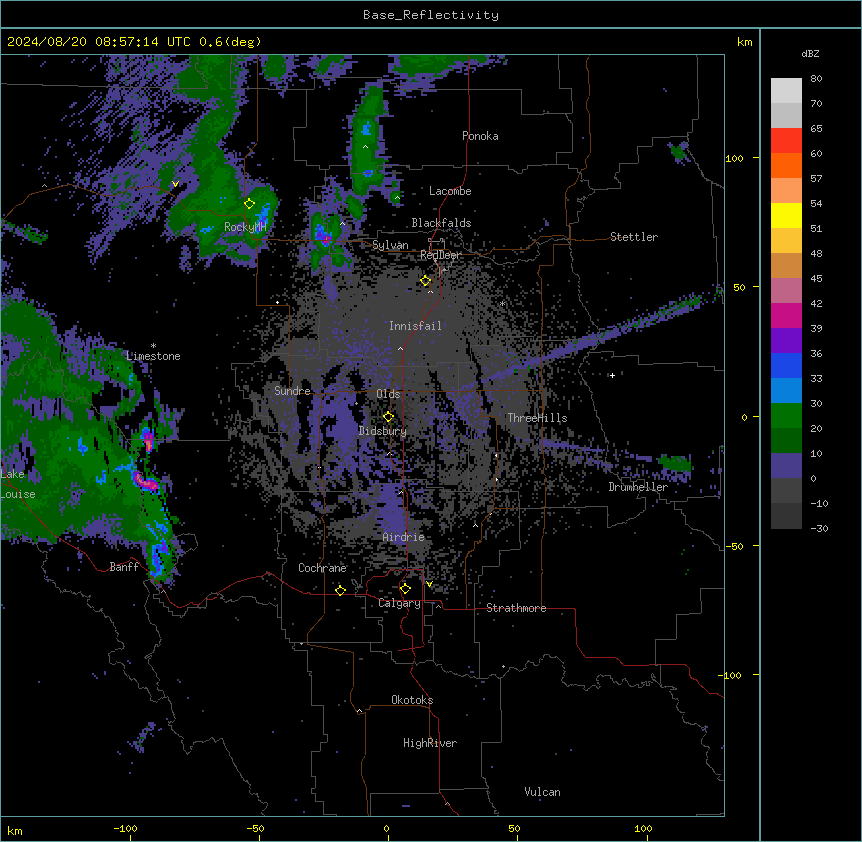Click the yellow V marker northwest of RockyMH
This screenshot has height=842, width=862.
(x=175, y=184)
